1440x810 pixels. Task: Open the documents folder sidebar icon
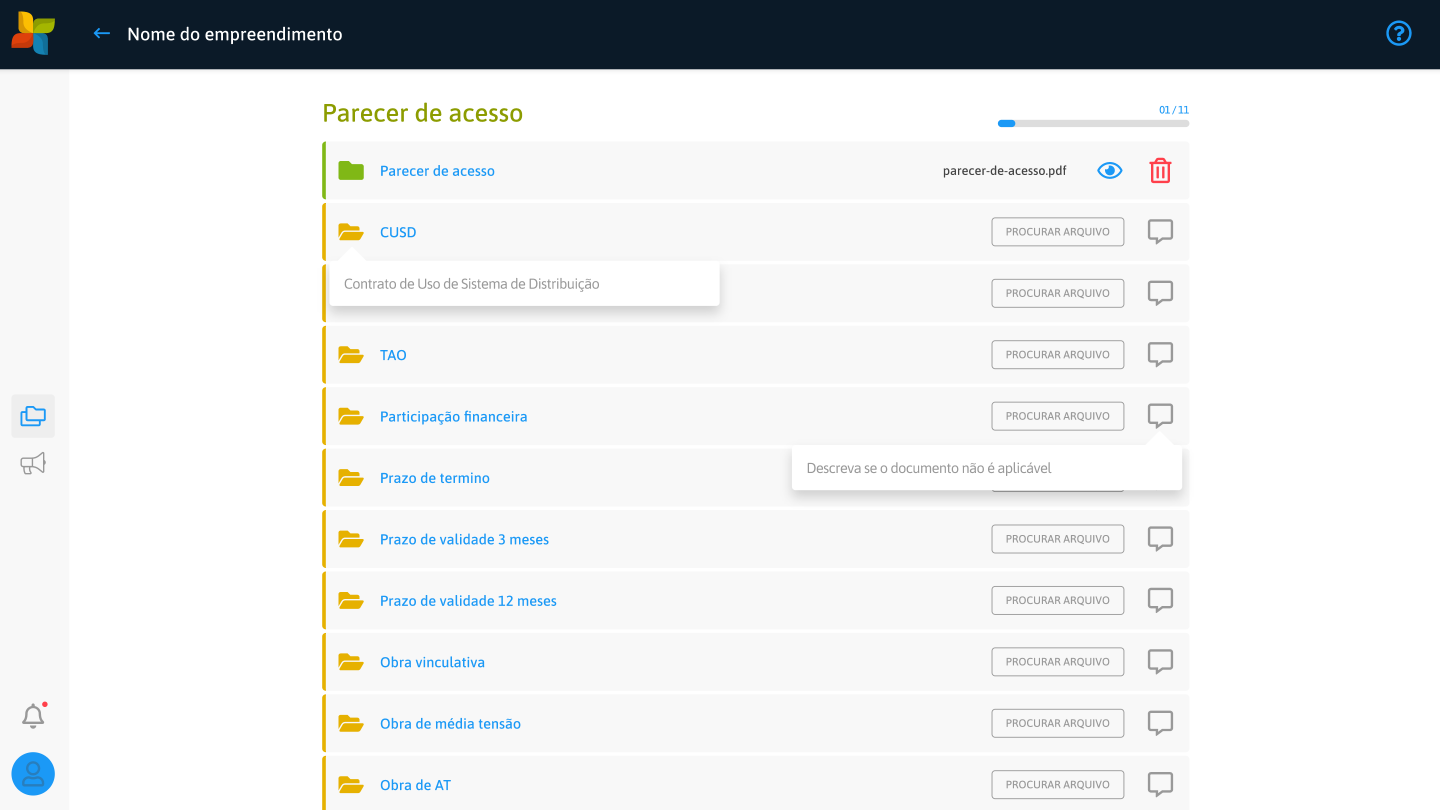coord(33,416)
